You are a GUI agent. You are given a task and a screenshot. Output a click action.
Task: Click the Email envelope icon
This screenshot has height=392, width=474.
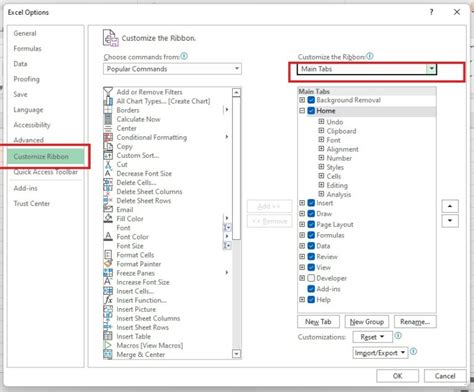click(x=108, y=209)
